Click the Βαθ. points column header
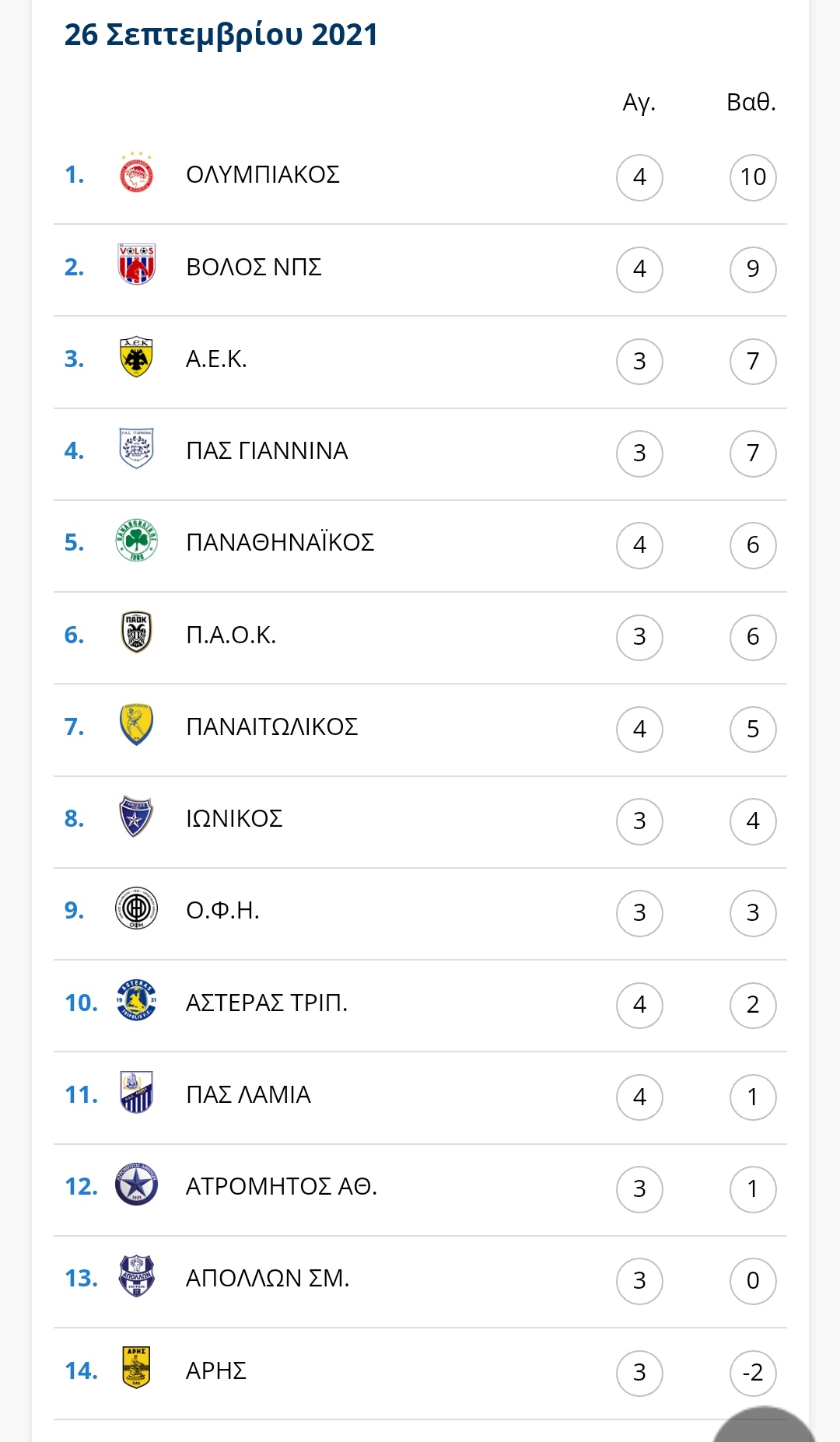840x1442 pixels. (x=751, y=102)
